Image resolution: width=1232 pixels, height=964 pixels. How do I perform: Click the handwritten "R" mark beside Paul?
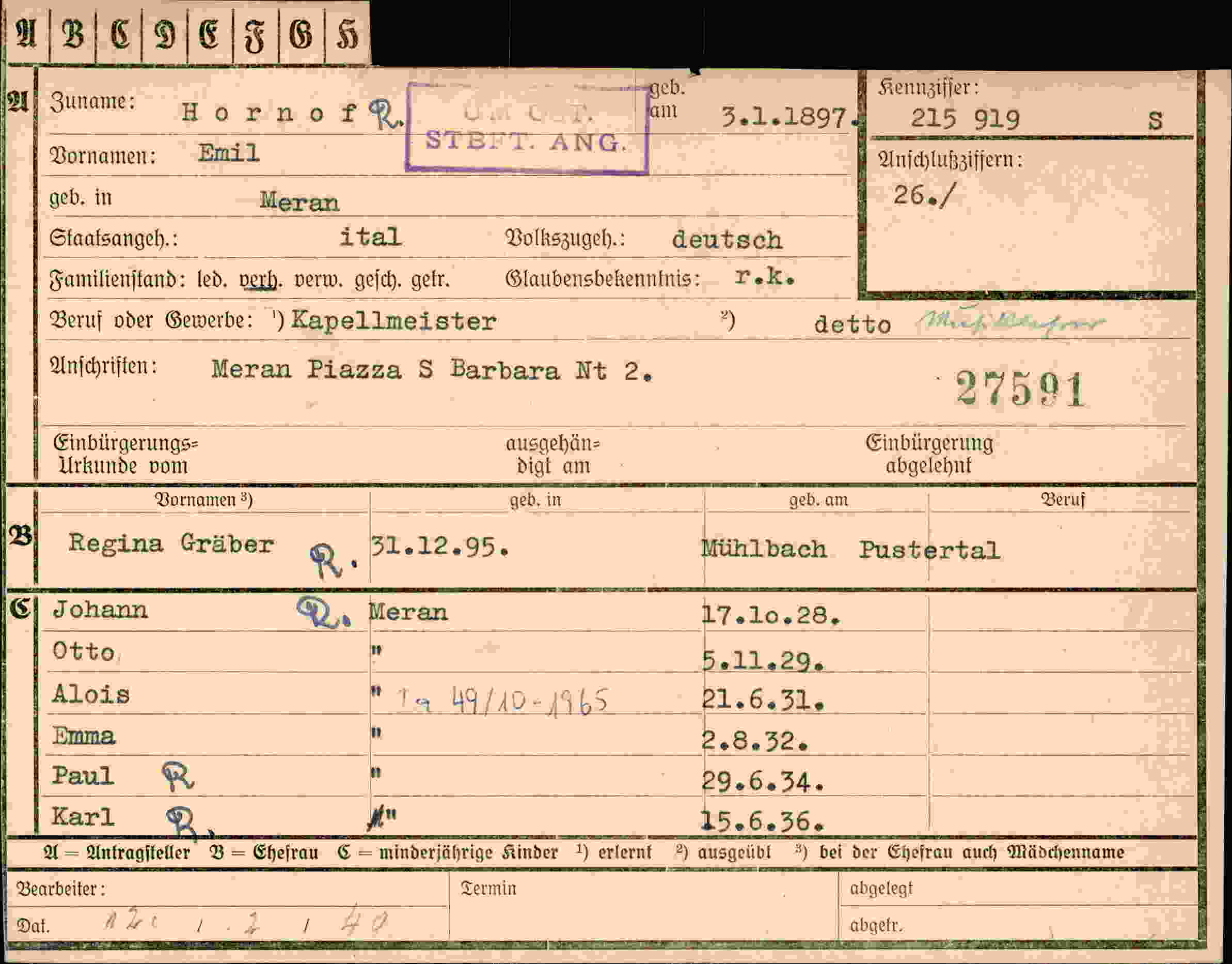[178, 776]
